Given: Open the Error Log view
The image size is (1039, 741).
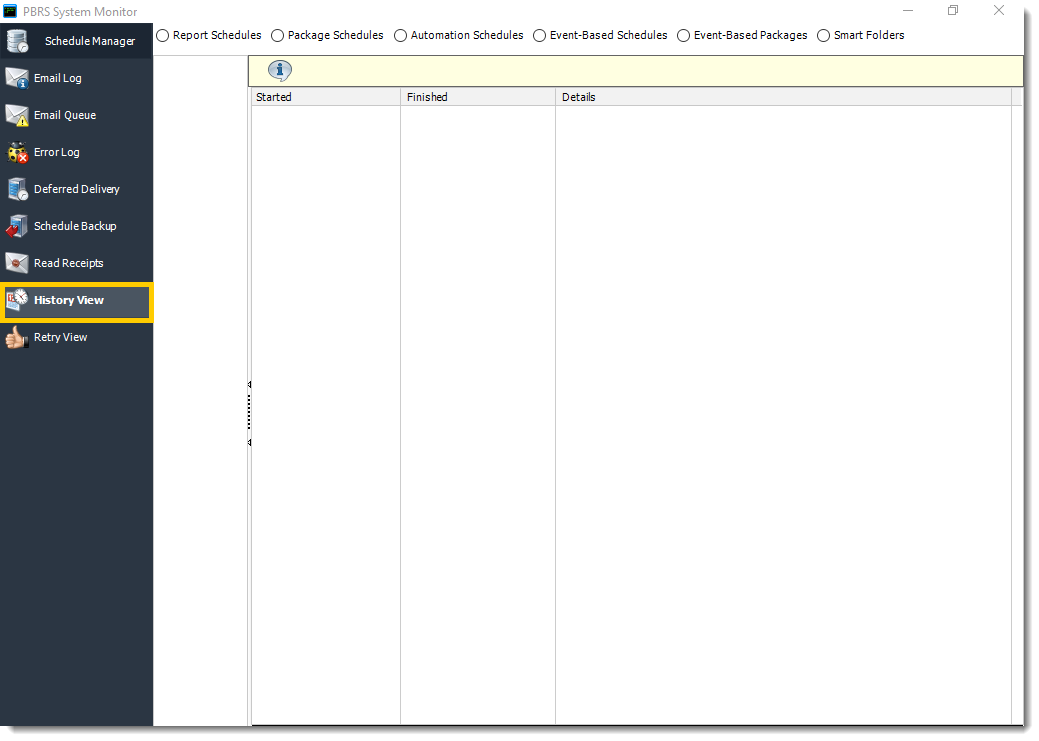Looking at the screenshot, I should pos(76,152).
